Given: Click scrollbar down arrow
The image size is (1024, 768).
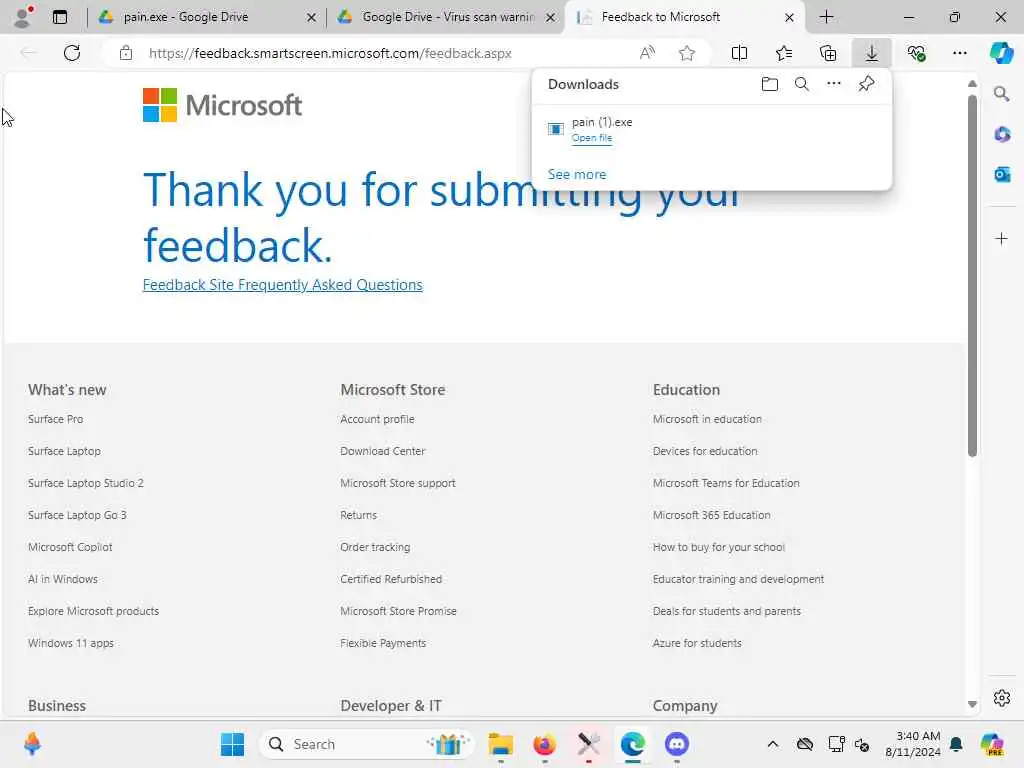Looking at the screenshot, I should [972, 705].
